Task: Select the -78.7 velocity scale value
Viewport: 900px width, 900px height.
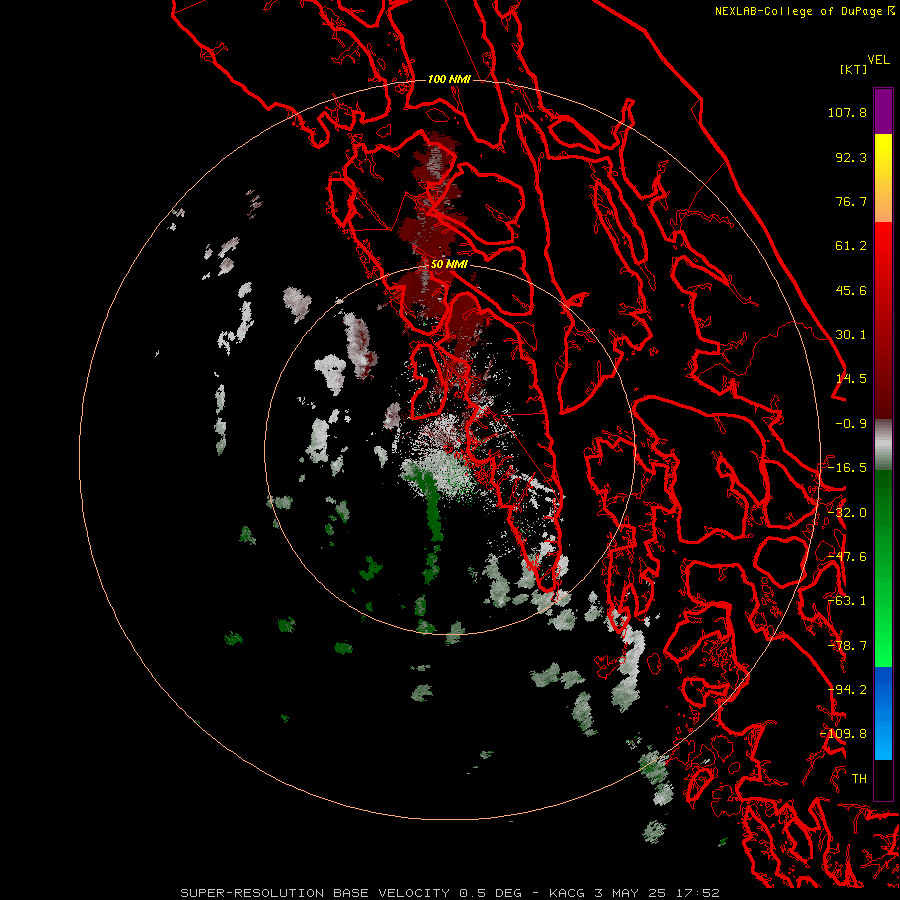Action: tap(847, 646)
